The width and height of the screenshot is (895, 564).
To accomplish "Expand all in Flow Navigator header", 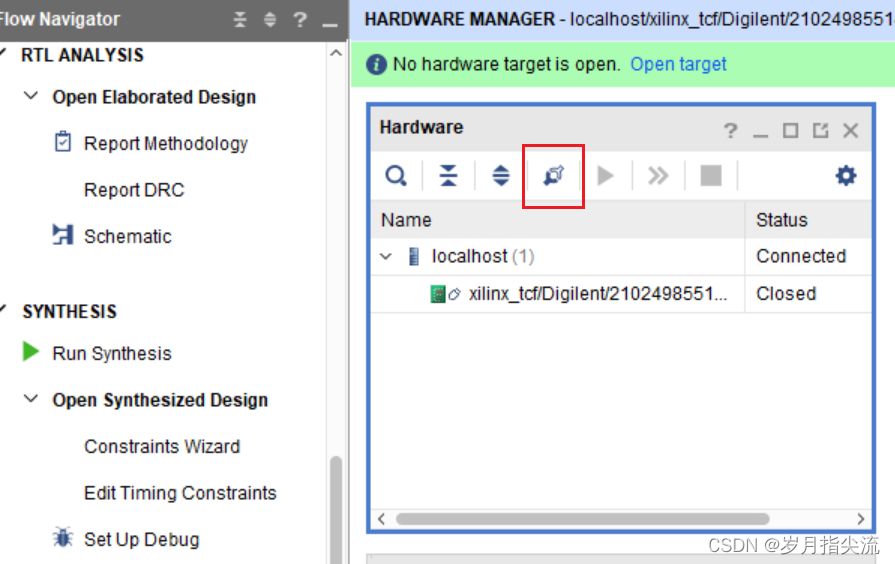I will (270, 19).
